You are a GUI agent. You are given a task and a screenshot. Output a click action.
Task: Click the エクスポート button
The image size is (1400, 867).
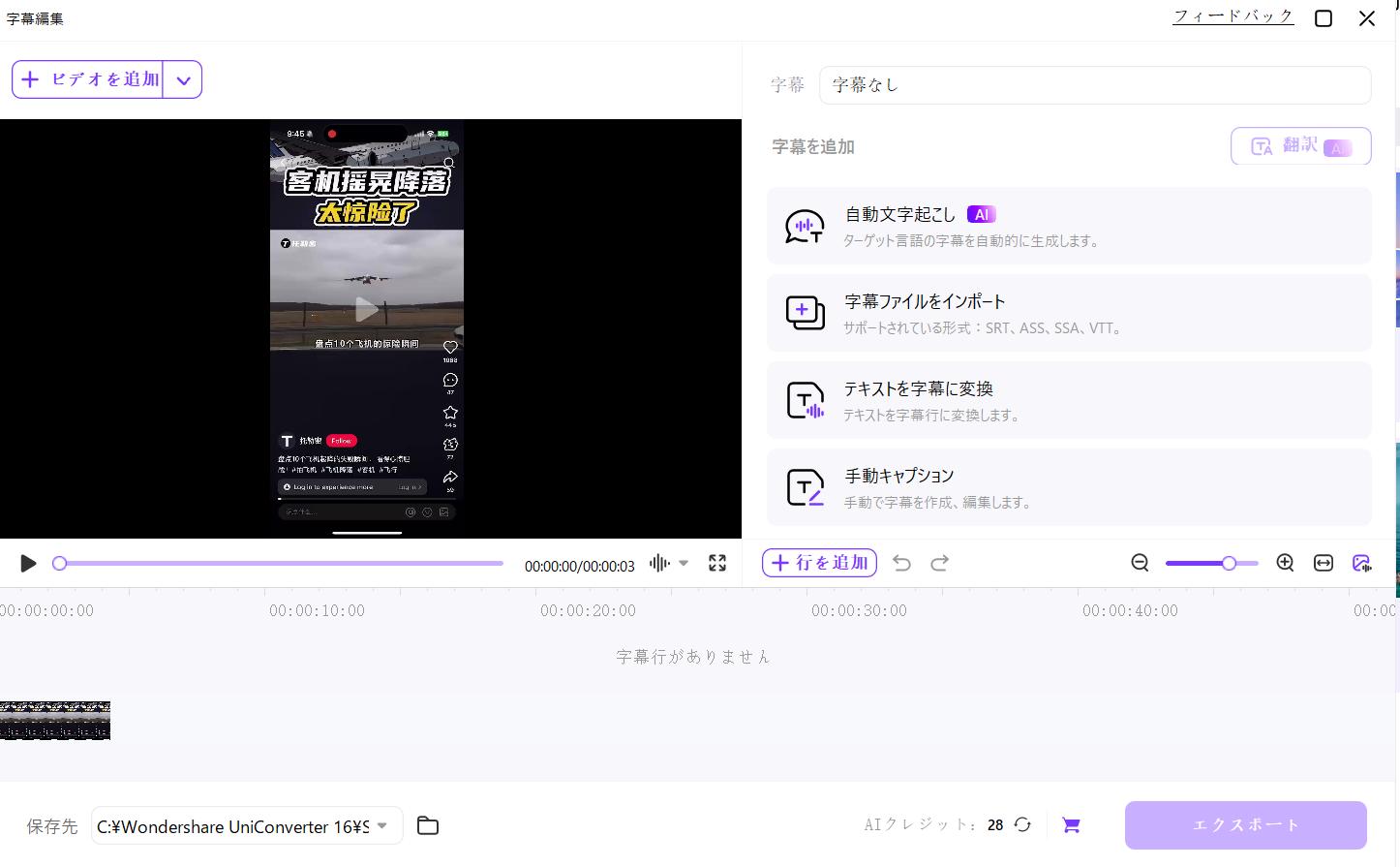tap(1246, 825)
